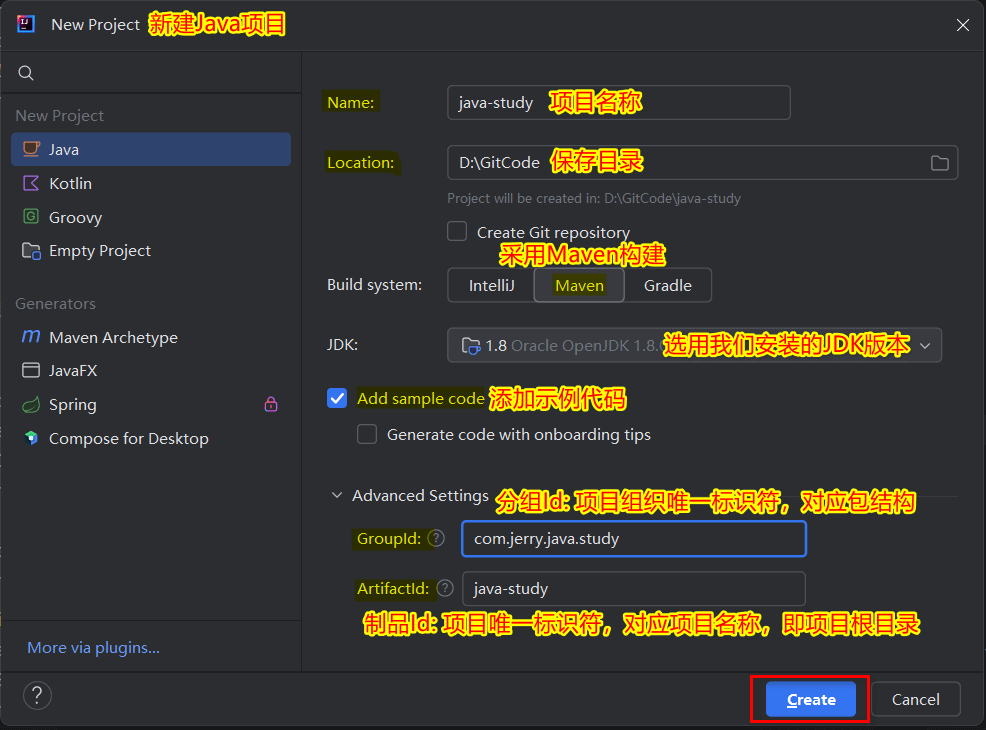Choose the Groovy project type
986x730 pixels.
coord(75,217)
